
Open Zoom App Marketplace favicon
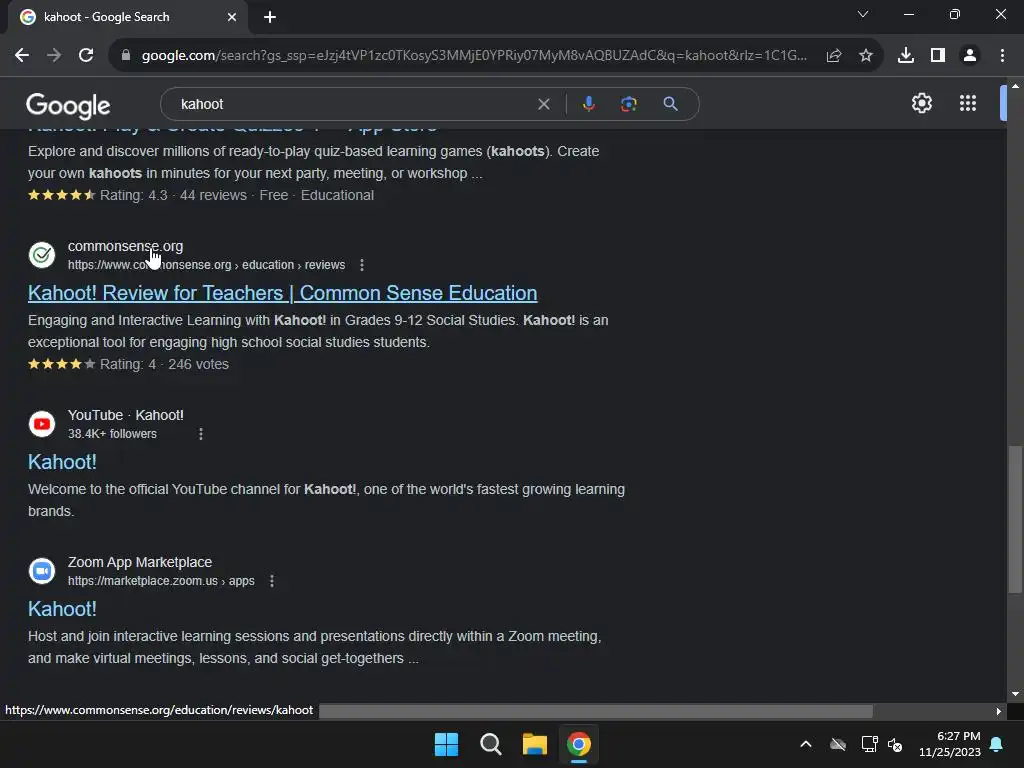tap(42, 571)
